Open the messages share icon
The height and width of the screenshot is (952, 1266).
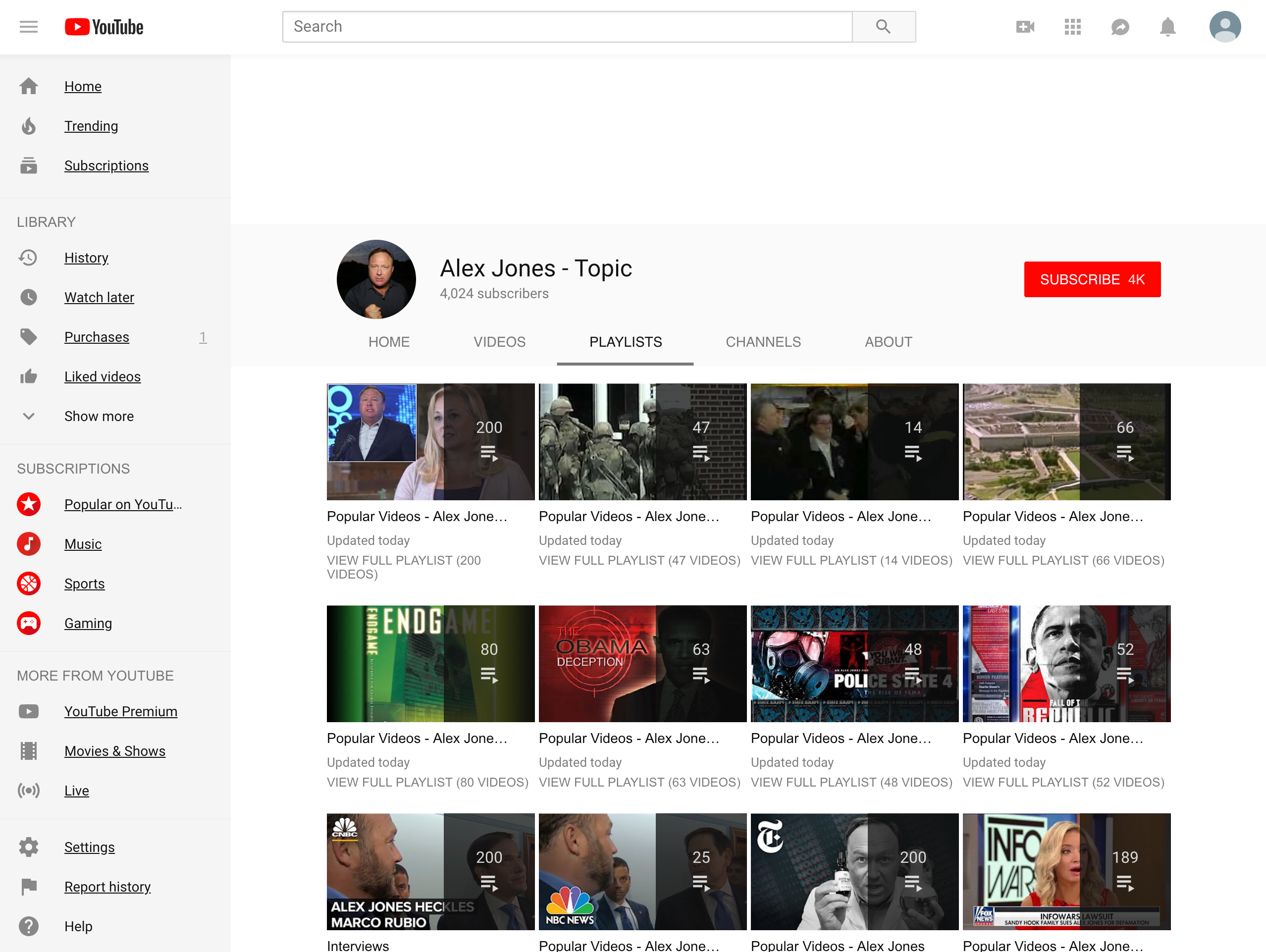click(1120, 27)
